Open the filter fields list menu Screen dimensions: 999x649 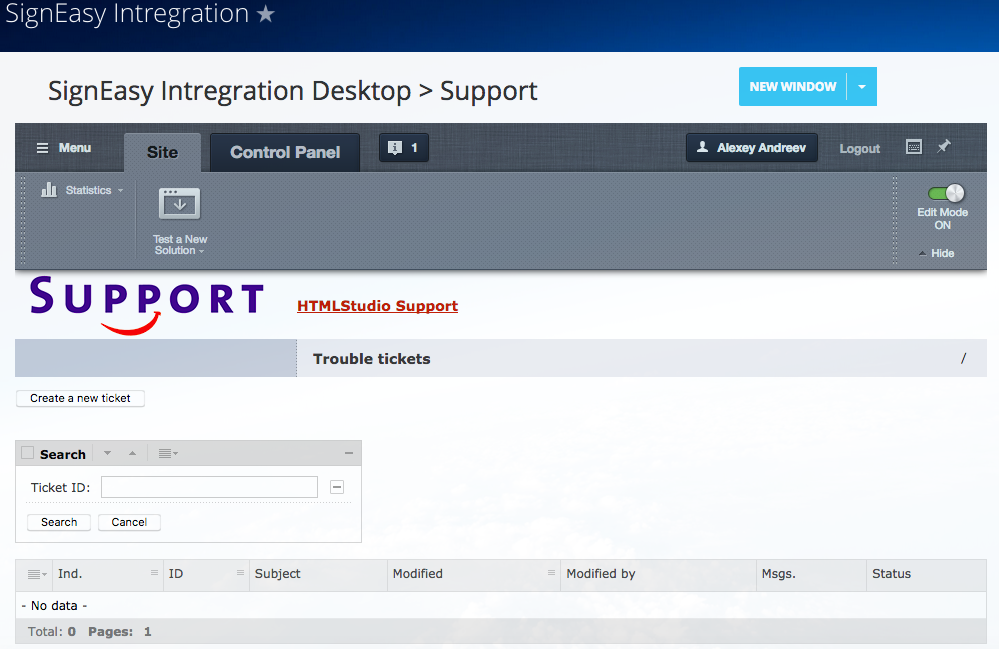pyautogui.click(x=168, y=453)
